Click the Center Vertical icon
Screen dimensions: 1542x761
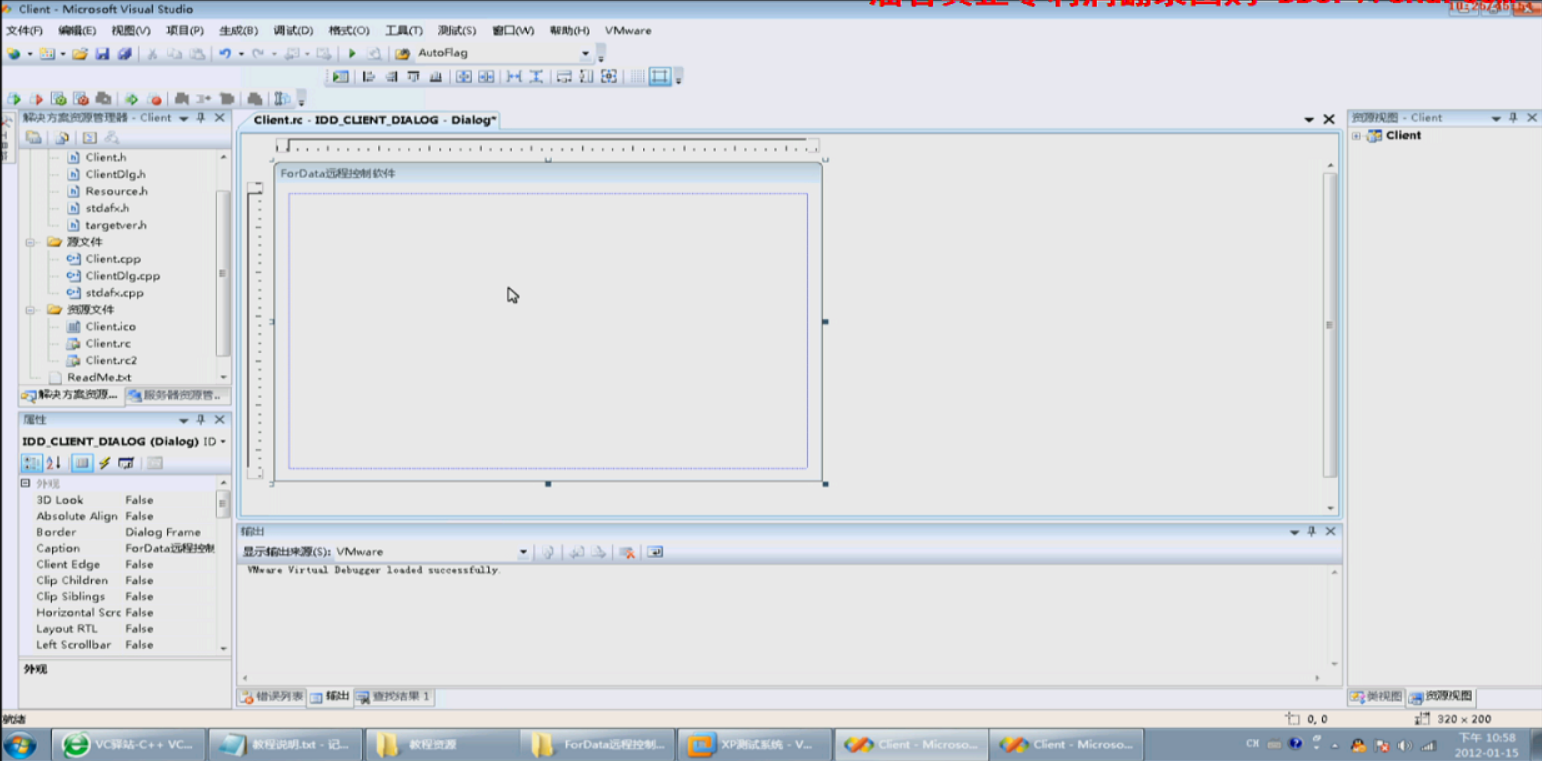click(464, 77)
